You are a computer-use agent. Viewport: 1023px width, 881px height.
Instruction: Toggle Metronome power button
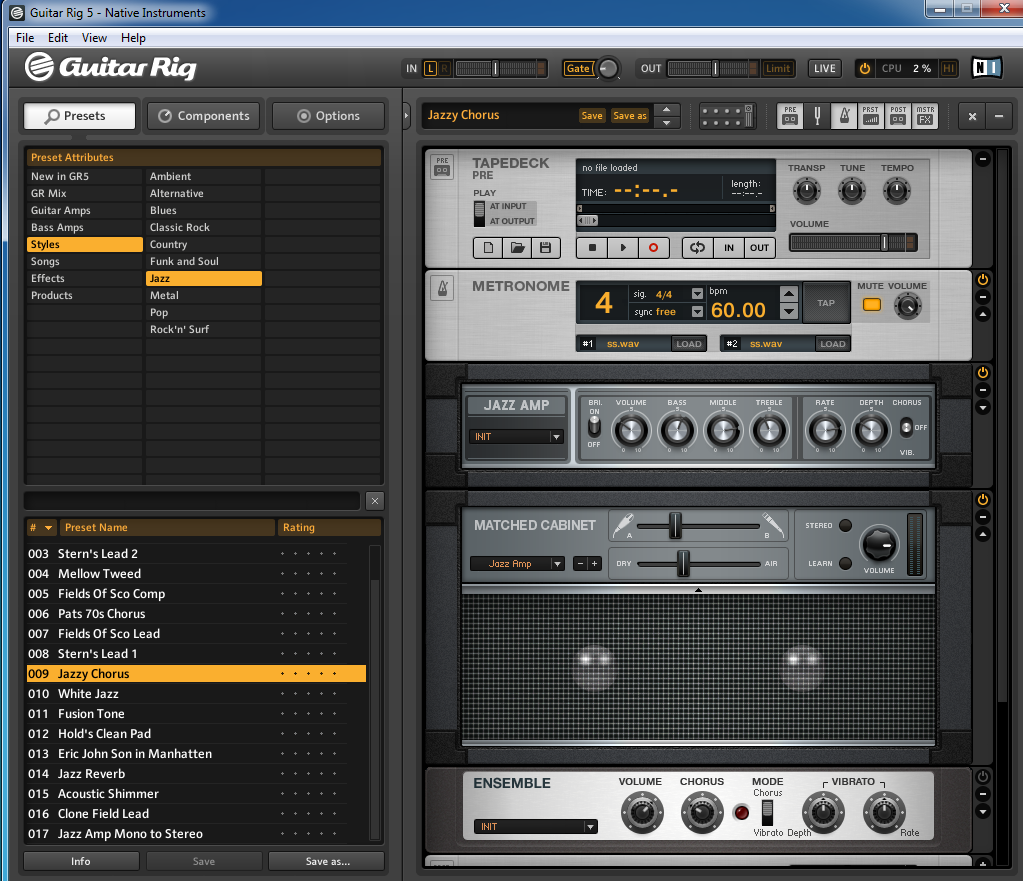(x=983, y=279)
